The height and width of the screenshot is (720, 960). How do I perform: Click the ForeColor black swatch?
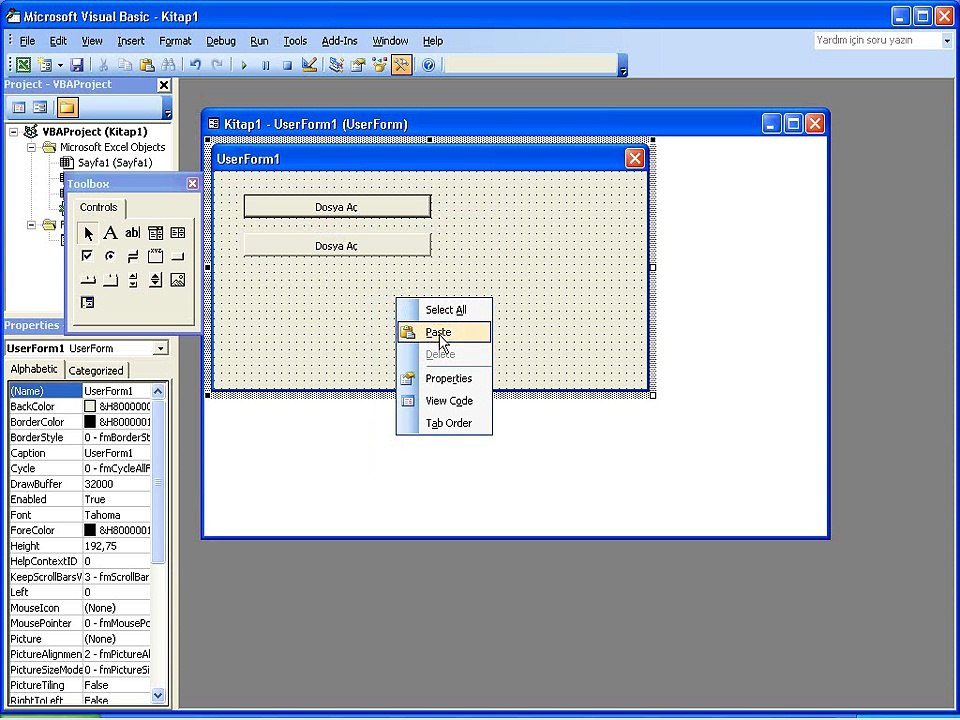pyautogui.click(x=90, y=530)
